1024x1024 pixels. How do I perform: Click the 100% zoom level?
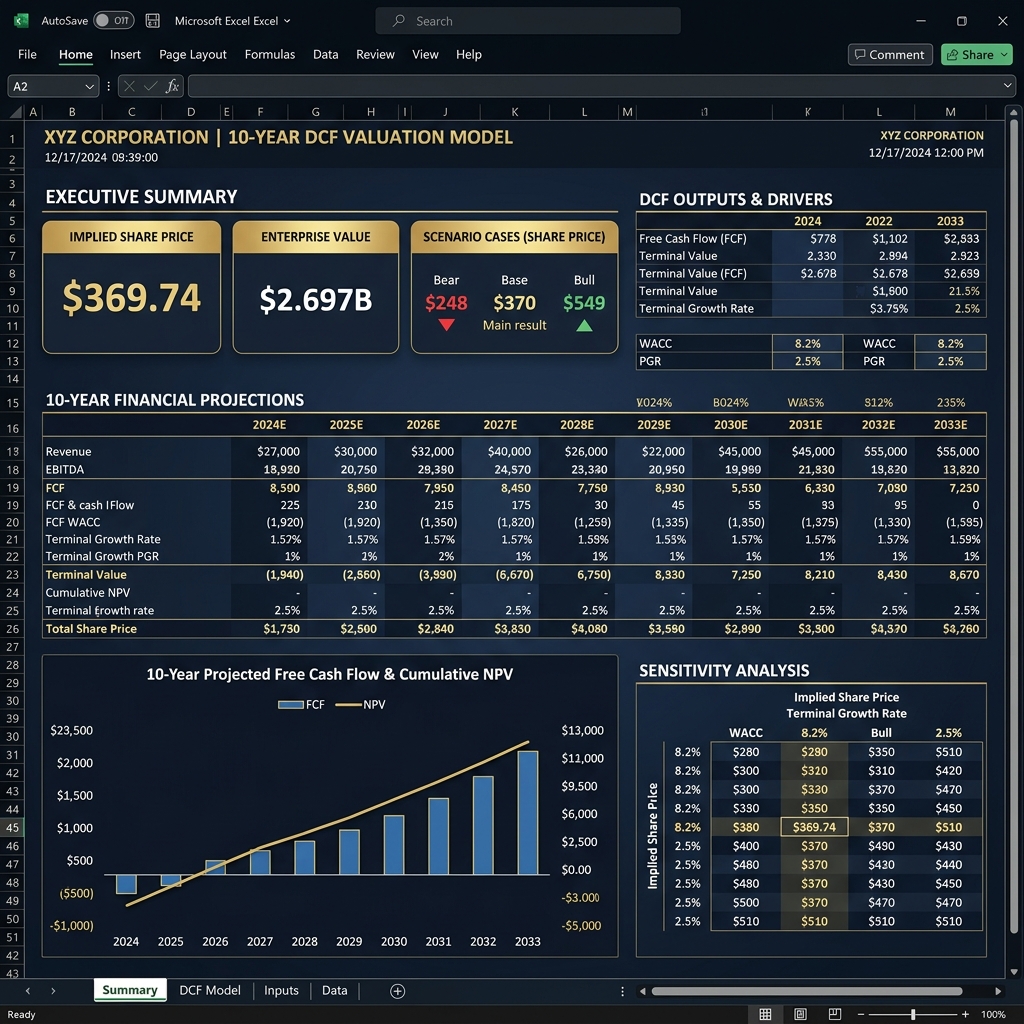point(993,1014)
